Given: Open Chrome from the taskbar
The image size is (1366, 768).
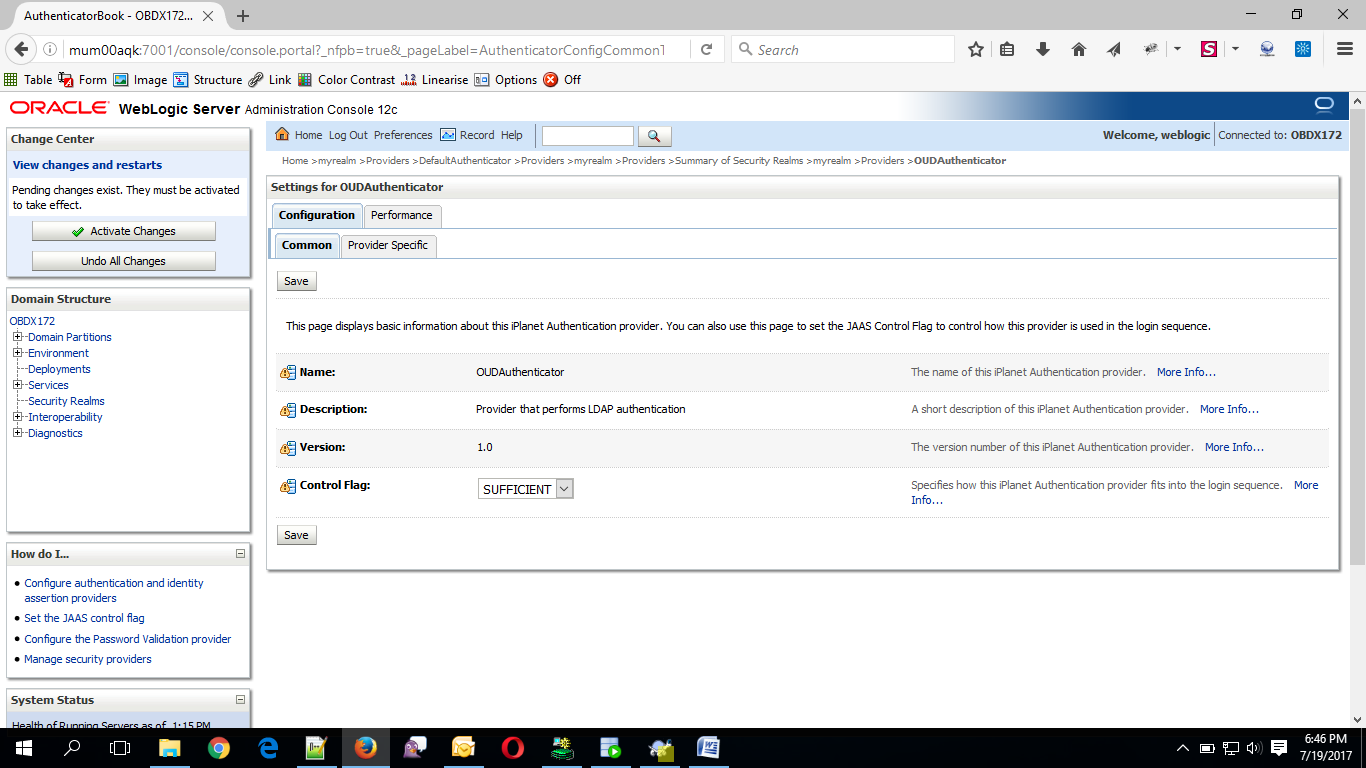Looking at the screenshot, I should coord(219,747).
